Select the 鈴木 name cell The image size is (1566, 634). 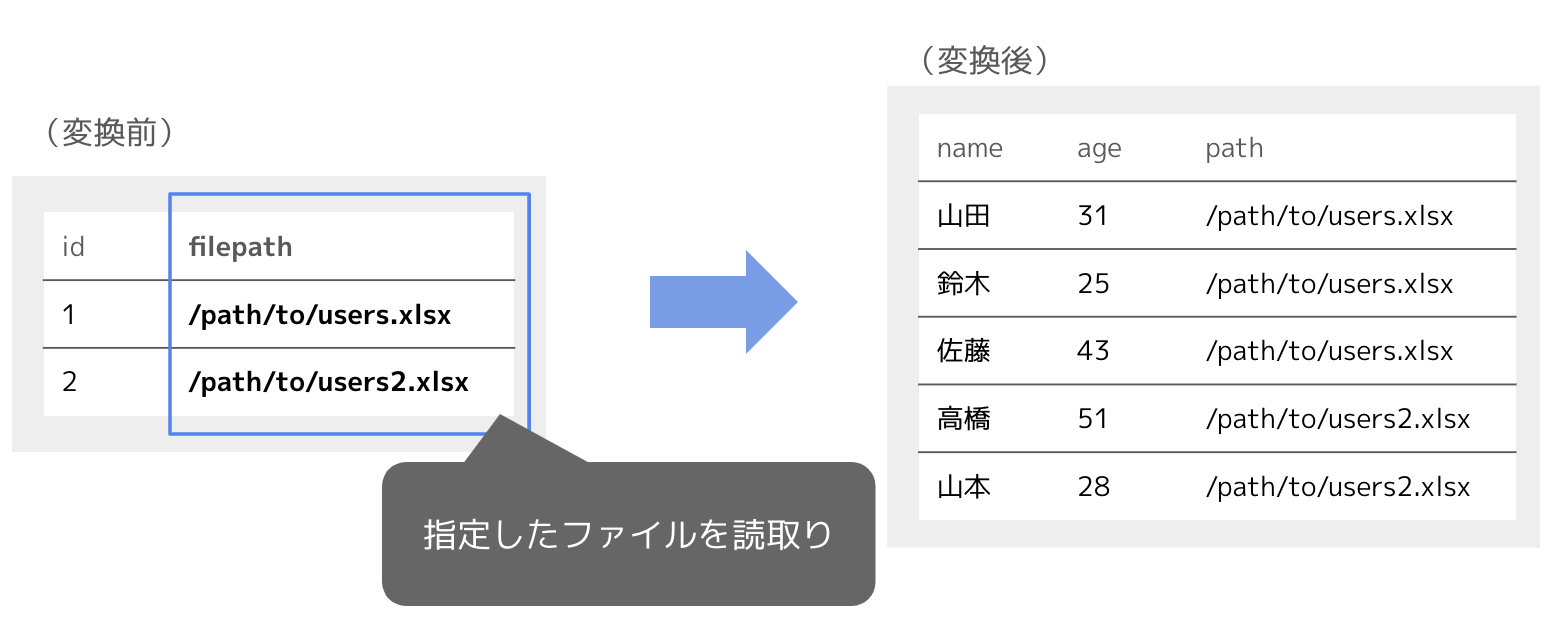pos(963,284)
